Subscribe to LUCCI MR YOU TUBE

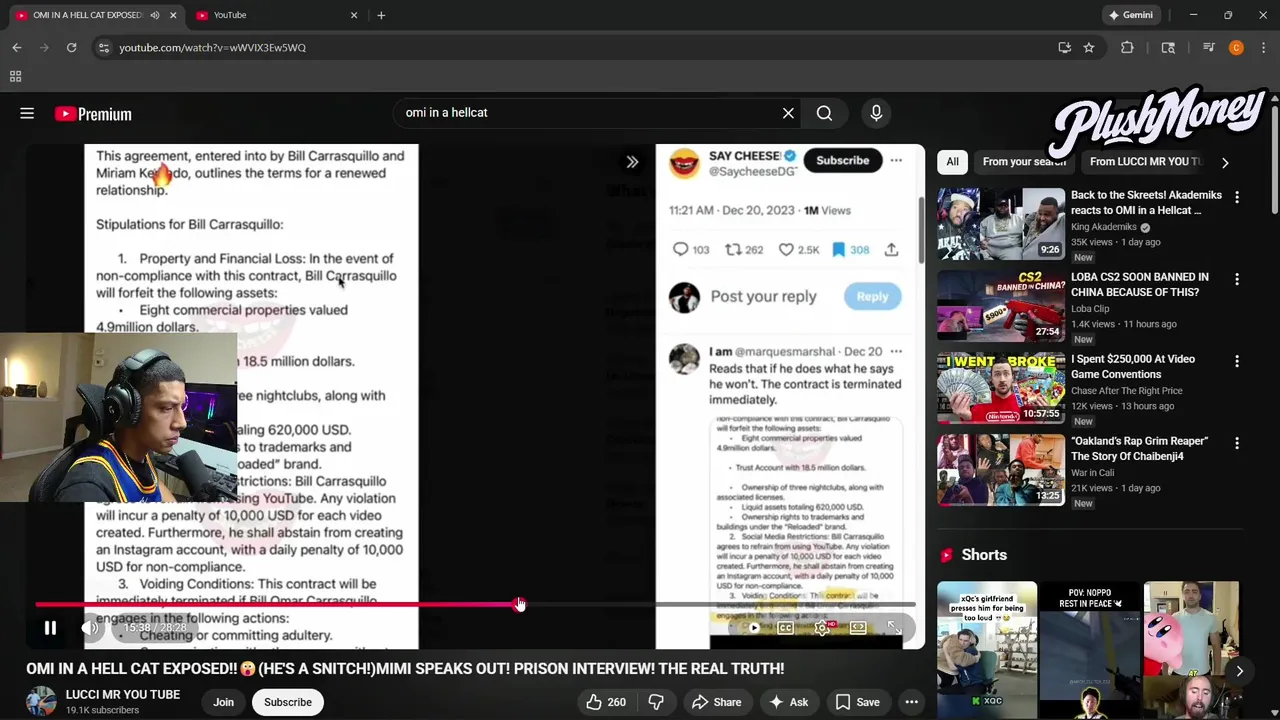288,702
